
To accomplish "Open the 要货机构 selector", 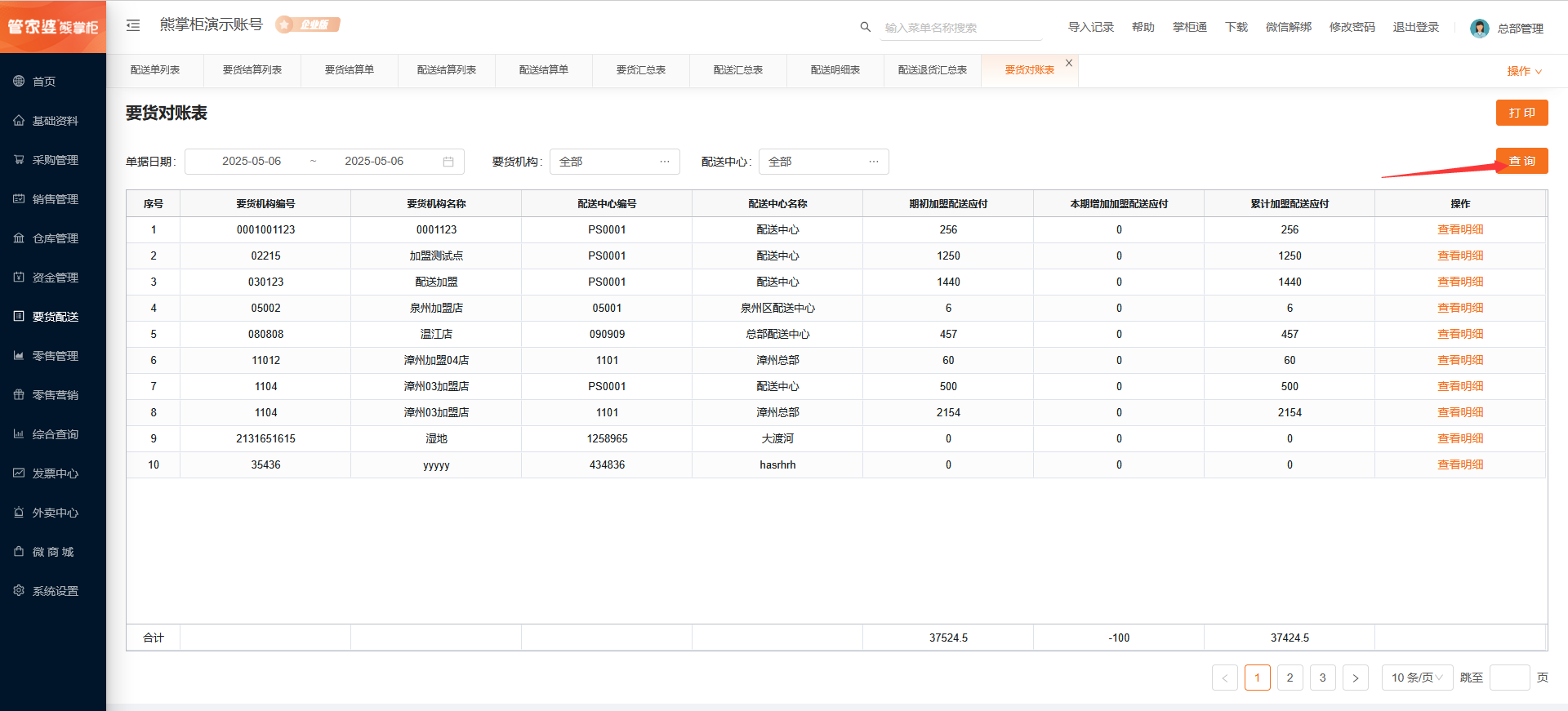I will tap(614, 162).
